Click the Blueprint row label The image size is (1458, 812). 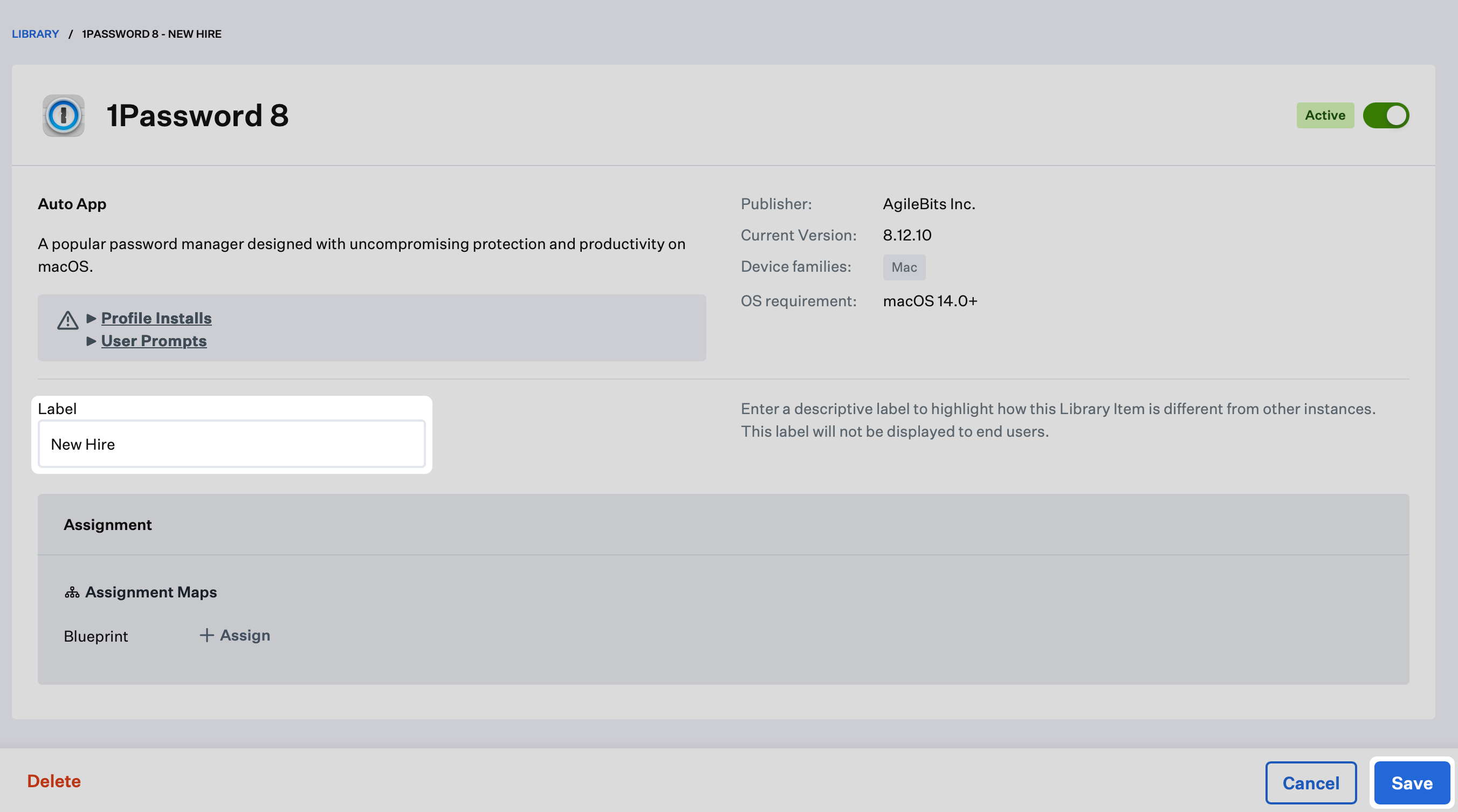pyautogui.click(x=95, y=637)
